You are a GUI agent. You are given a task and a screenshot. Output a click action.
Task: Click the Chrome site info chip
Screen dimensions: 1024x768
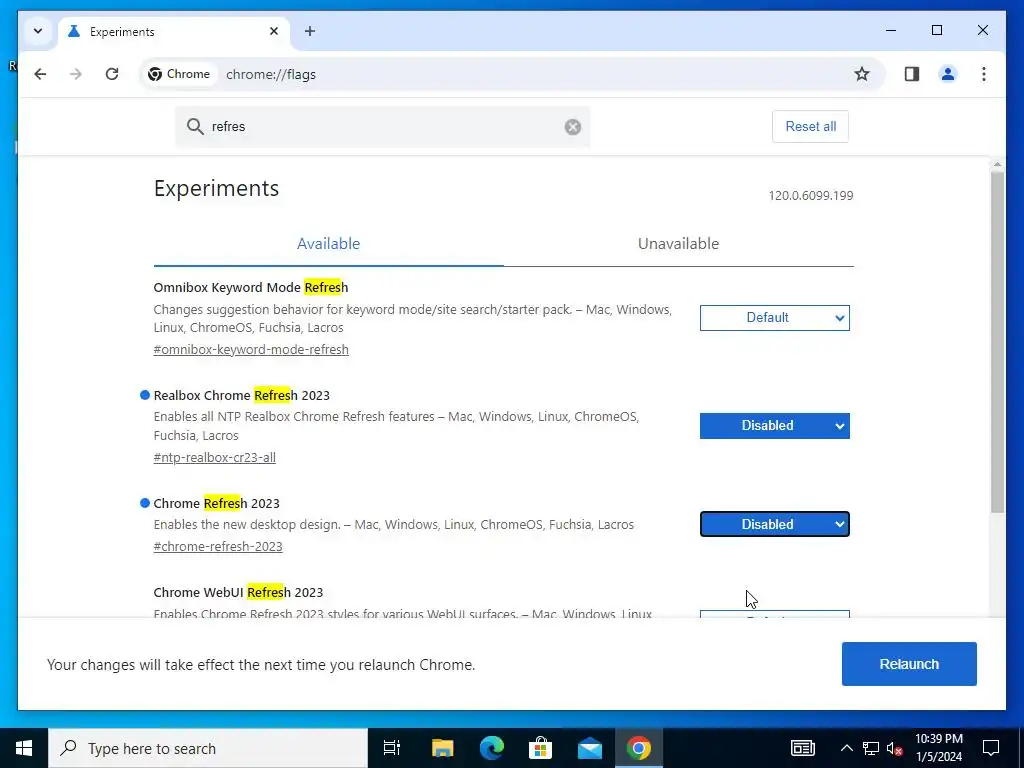179,74
